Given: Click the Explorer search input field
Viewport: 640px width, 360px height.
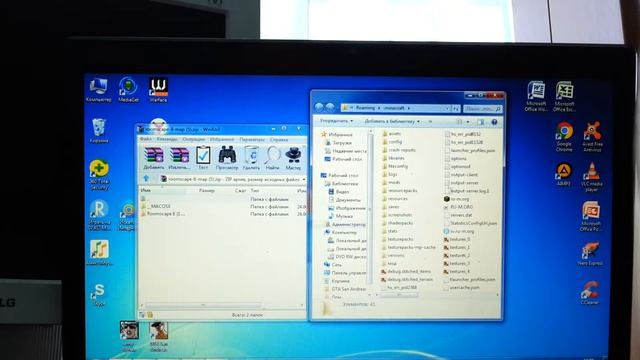Looking at the screenshot, I should pos(482,109).
